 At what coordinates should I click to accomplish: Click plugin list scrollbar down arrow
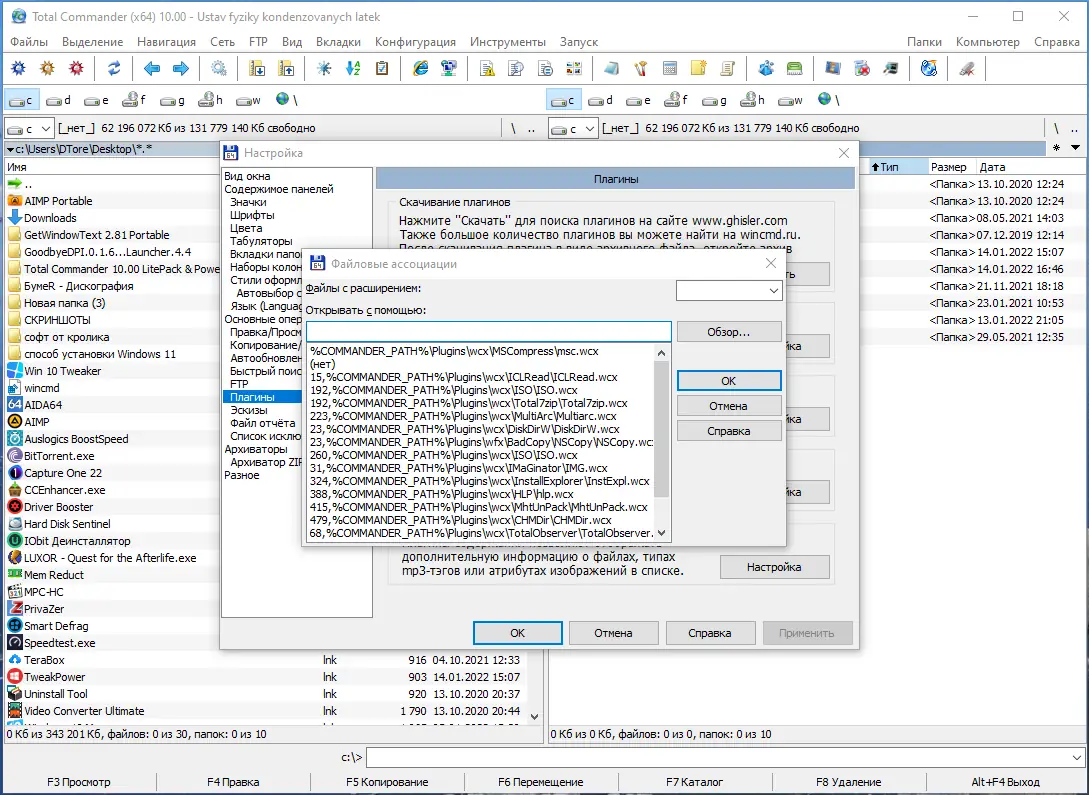point(661,533)
